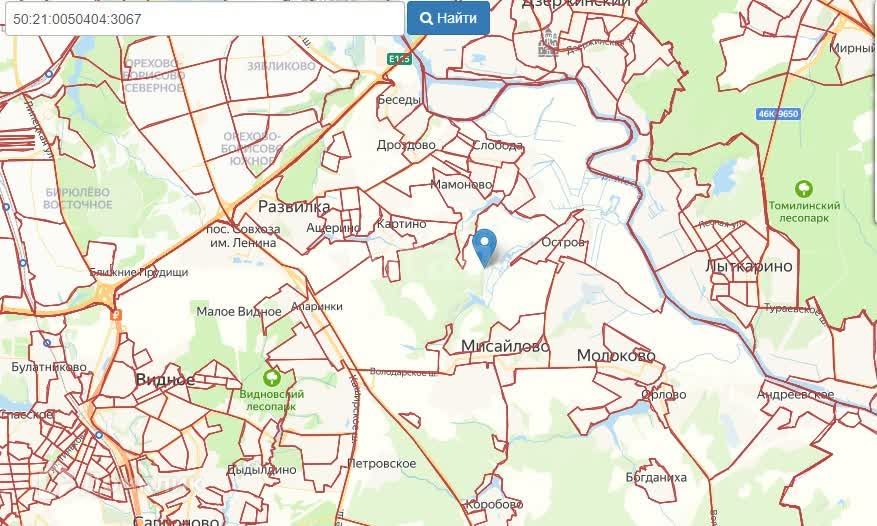Click the Беседы village label
Viewport: 877px width, 526px height.
pos(398,100)
